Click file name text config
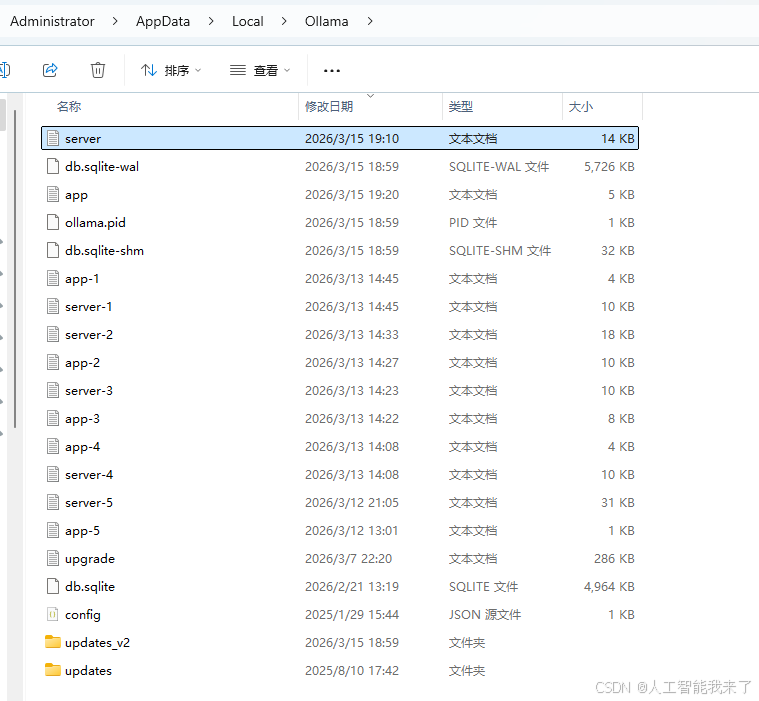Image resolution: width=759 pixels, height=701 pixels. click(83, 615)
